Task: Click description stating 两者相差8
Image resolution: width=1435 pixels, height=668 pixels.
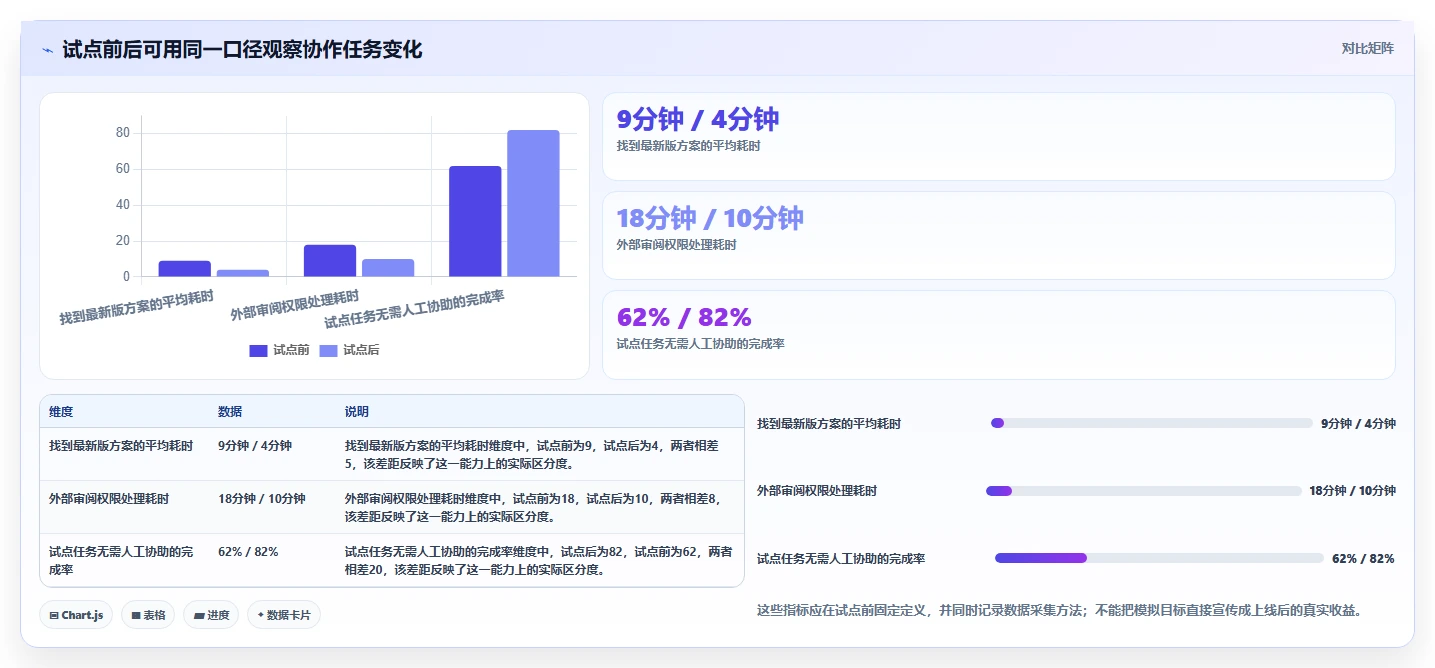Action: pyautogui.click(x=539, y=507)
